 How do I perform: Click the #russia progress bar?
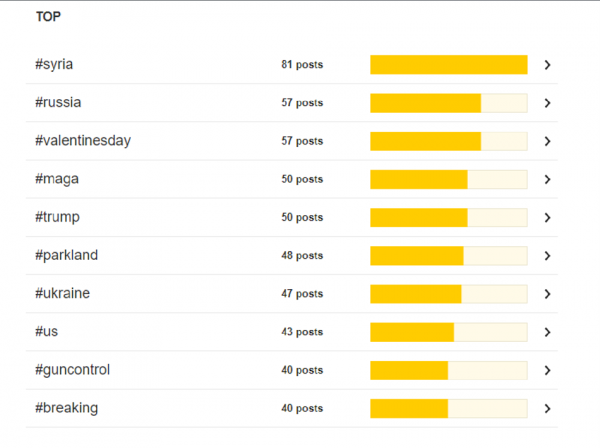pos(449,103)
